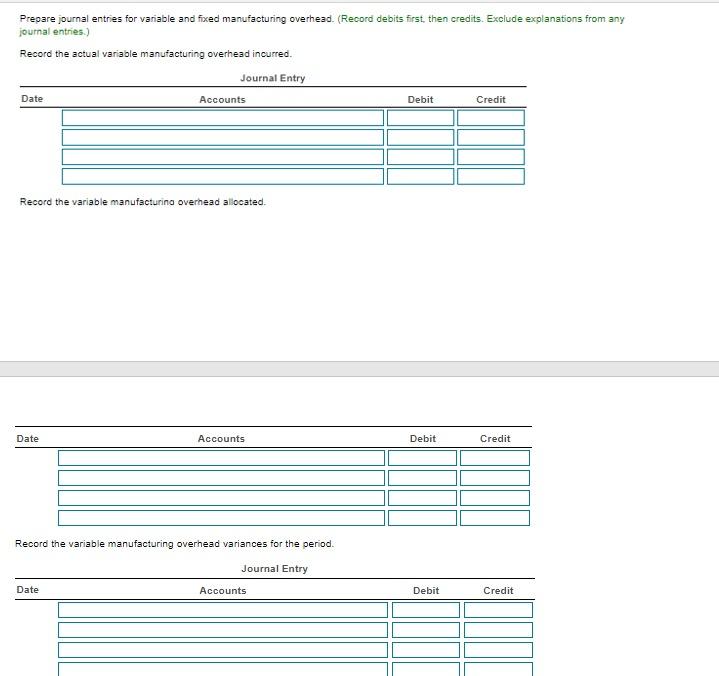Click "Accounts" header in middle allocated table
719x676 pixels.
coord(221,439)
